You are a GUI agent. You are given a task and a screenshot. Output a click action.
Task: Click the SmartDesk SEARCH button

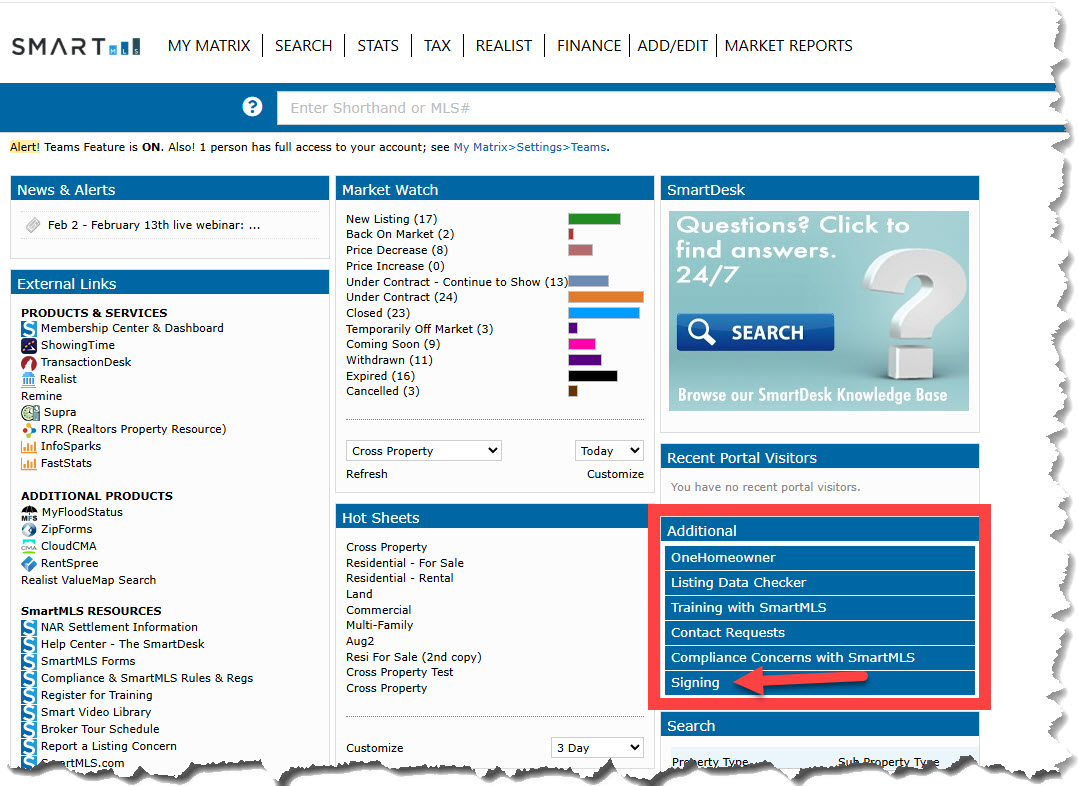[x=755, y=332]
